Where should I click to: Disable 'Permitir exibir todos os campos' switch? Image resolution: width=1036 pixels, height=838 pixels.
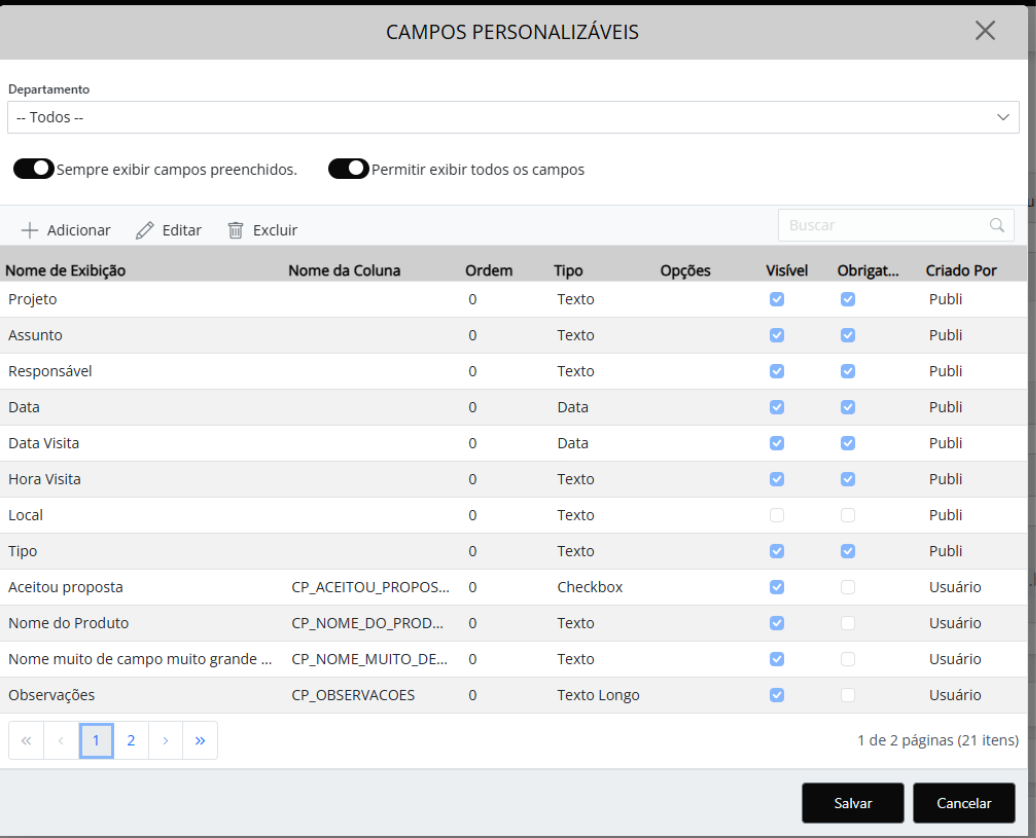349,169
